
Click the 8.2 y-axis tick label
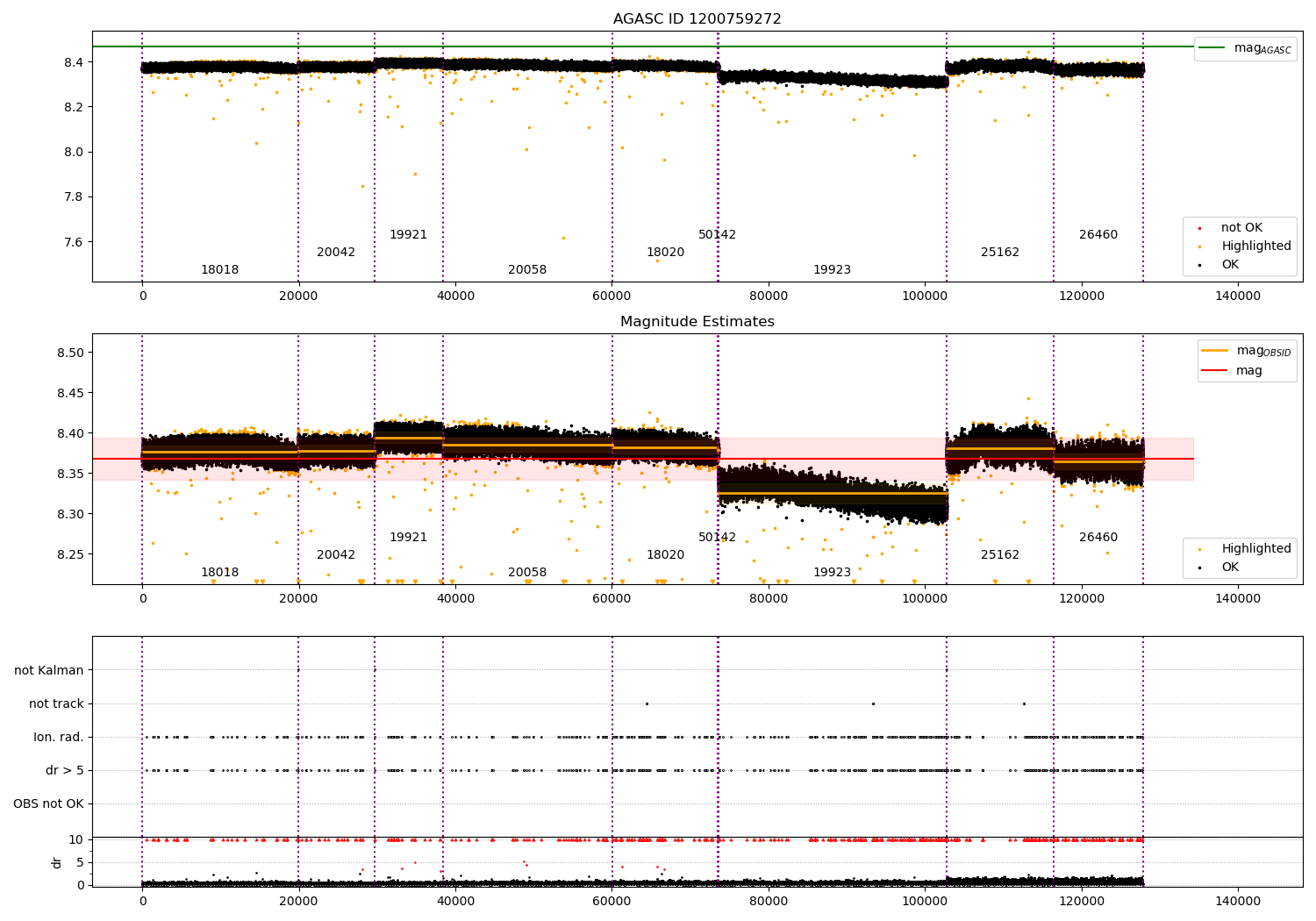coord(74,107)
